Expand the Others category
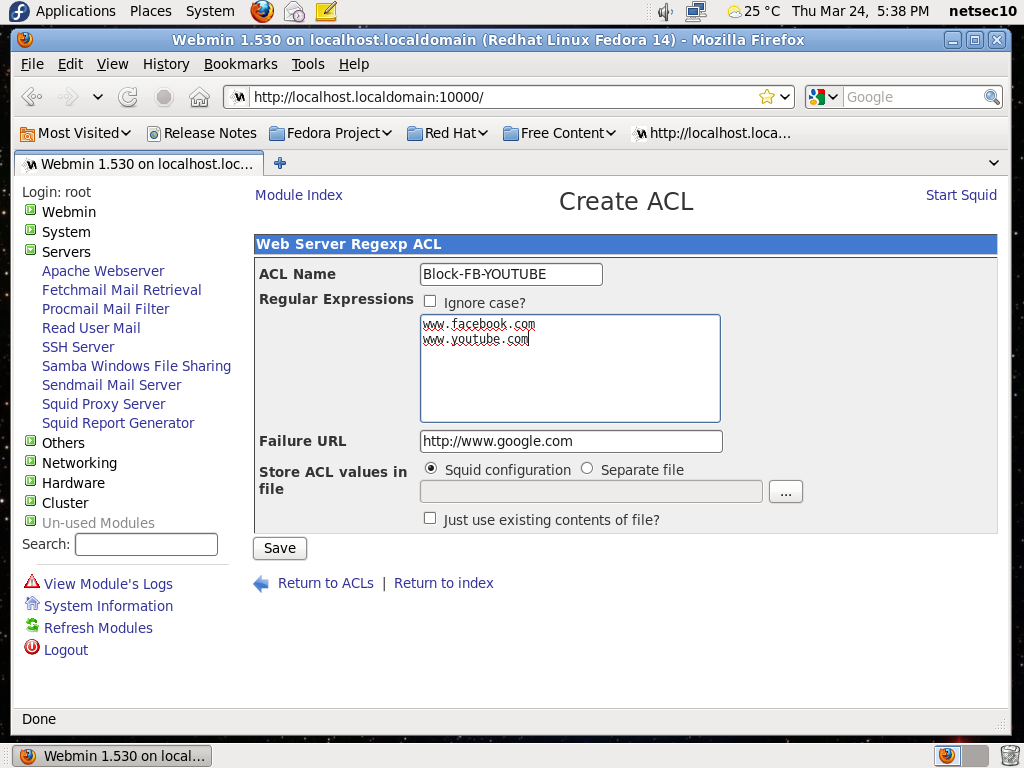The height and width of the screenshot is (768, 1024). (x=31, y=441)
